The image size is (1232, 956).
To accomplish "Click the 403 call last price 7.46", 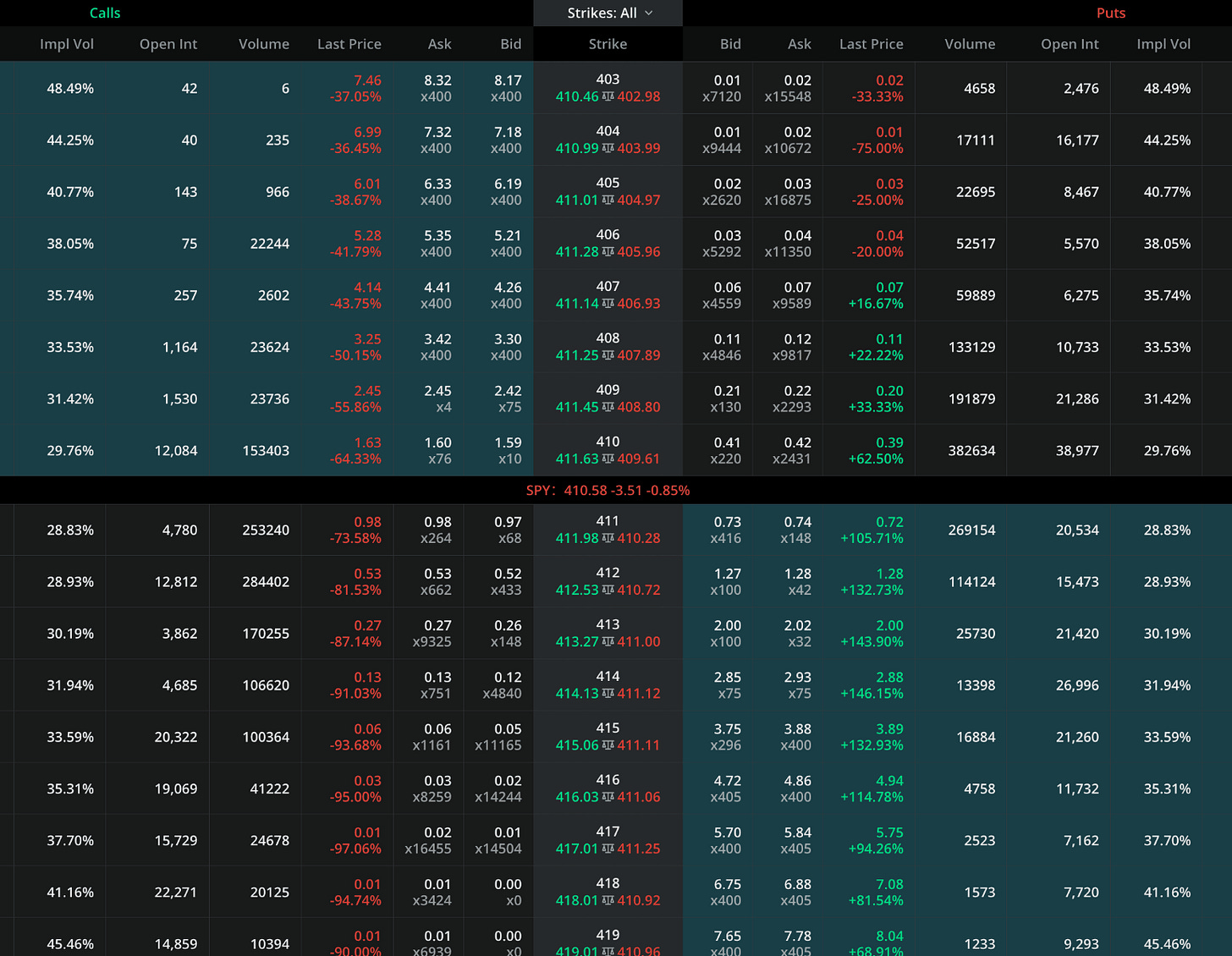I will [367, 80].
